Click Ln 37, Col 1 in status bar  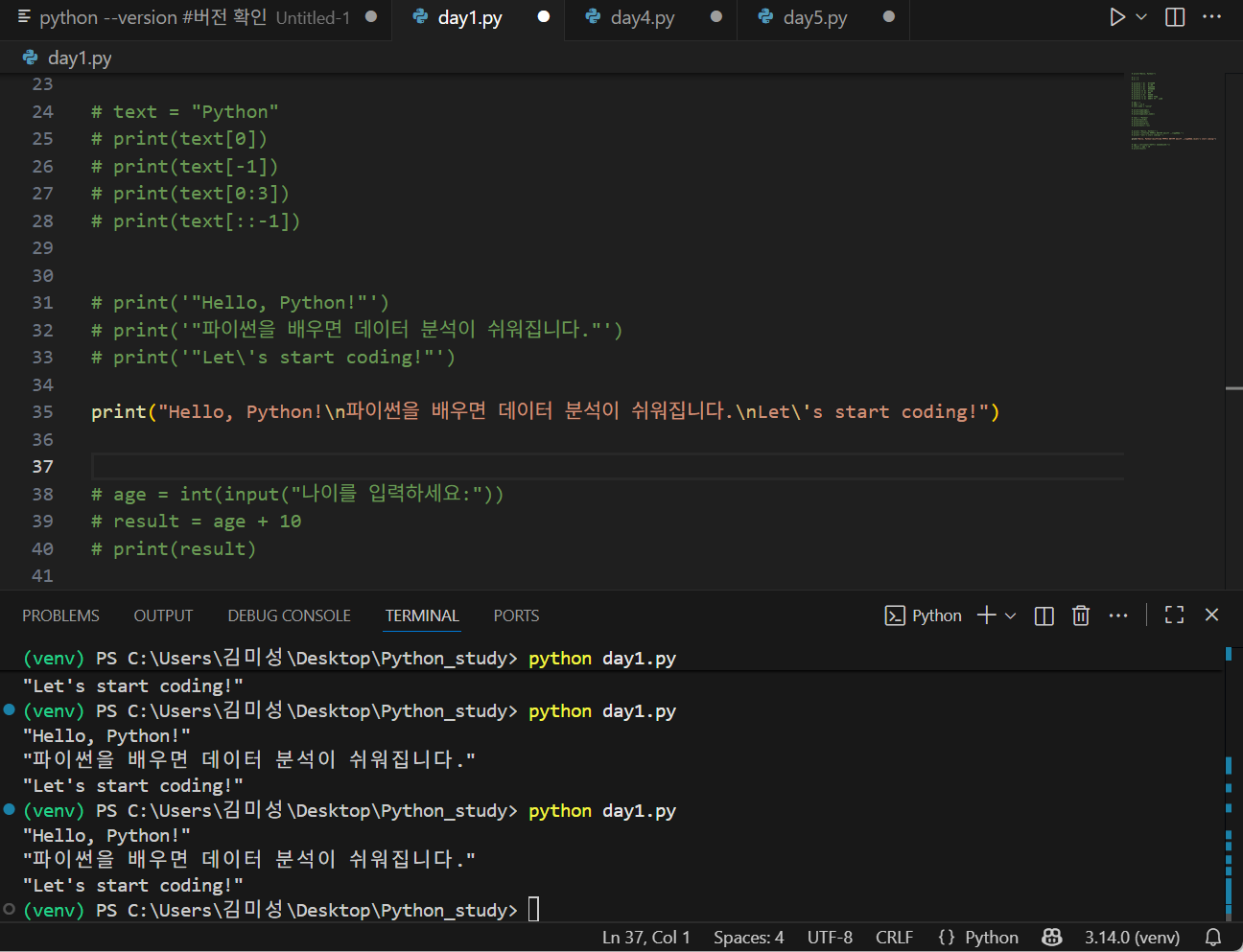[x=645, y=938]
